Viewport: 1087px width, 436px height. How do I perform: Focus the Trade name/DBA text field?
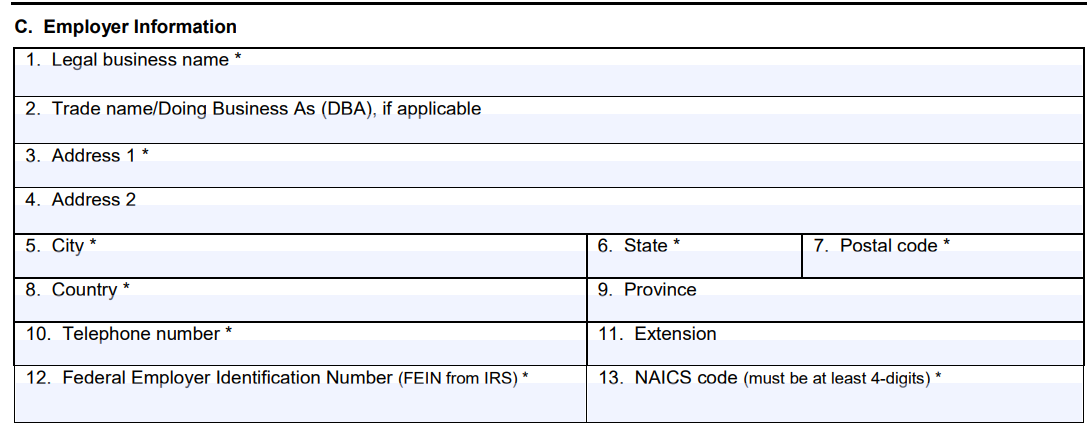coord(550,129)
